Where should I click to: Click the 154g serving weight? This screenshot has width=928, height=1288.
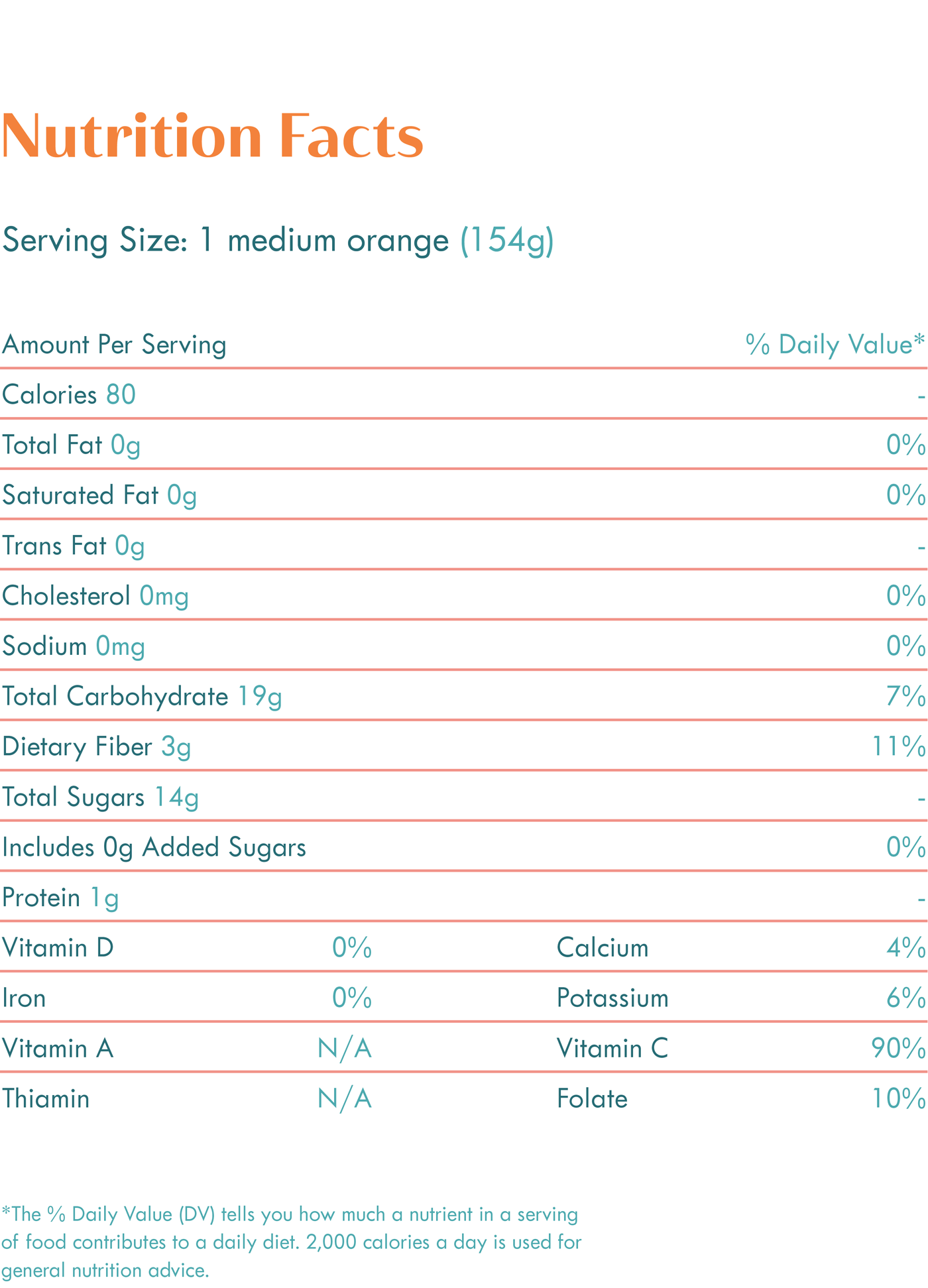click(507, 241)
